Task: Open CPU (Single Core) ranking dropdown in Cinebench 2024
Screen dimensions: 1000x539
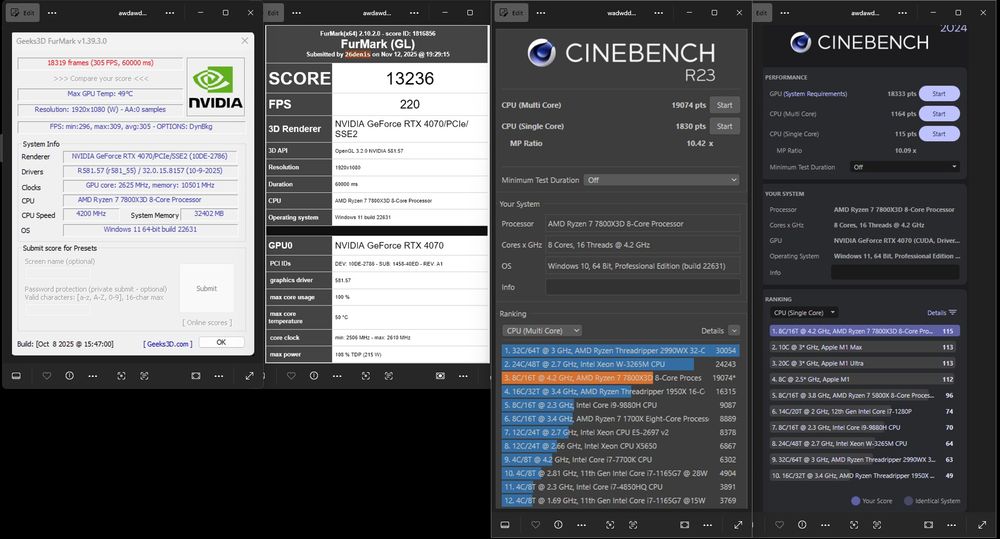Action: (x=804, y=313)
